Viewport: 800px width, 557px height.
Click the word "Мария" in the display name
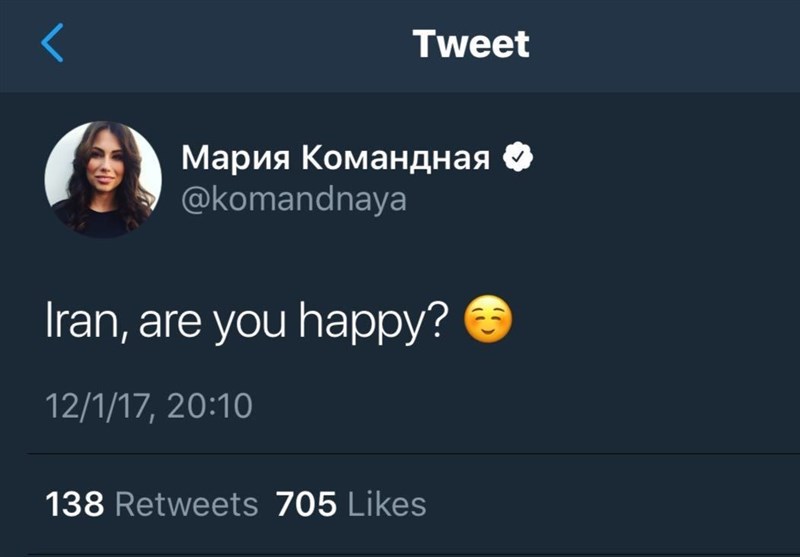coord(234,158)
